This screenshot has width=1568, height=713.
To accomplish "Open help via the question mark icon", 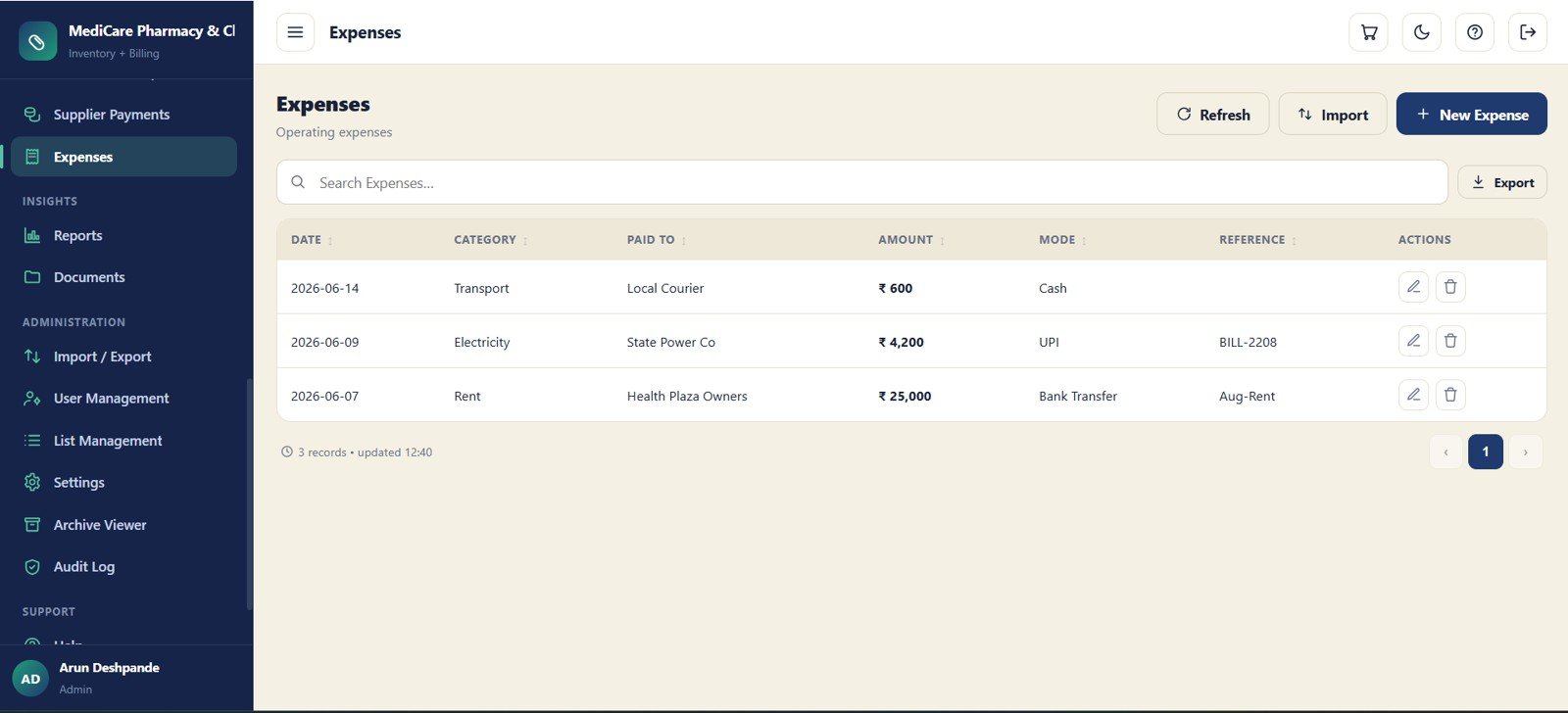I will click(1474, 32).
